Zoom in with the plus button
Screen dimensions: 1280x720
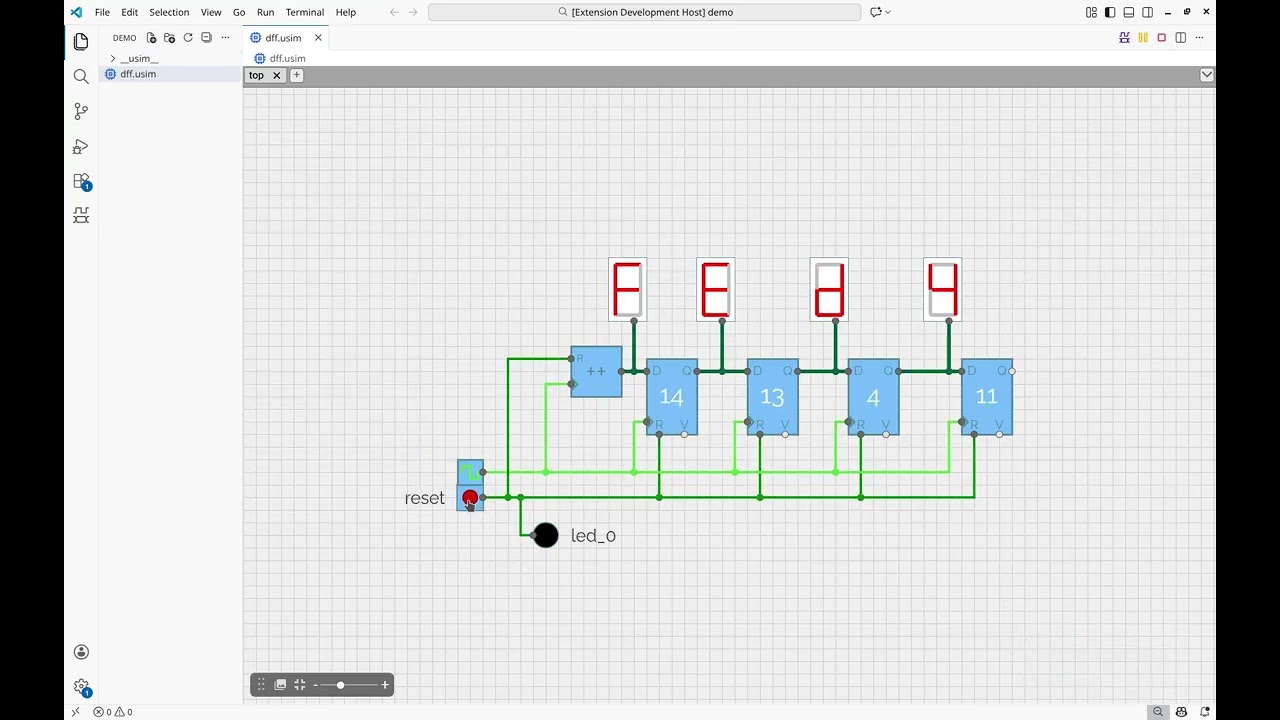coord(384,685)
